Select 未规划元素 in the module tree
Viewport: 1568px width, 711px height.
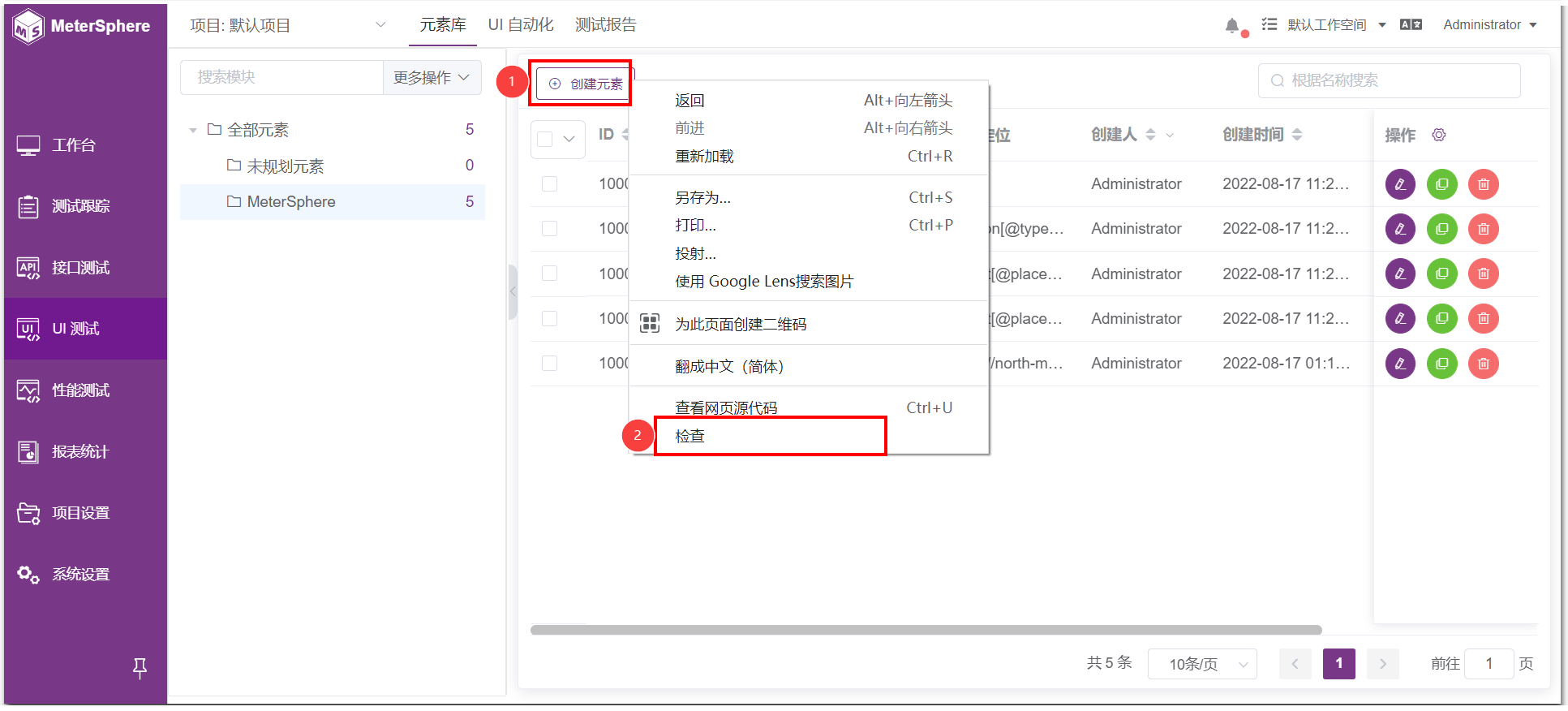[x=333, y=166]
